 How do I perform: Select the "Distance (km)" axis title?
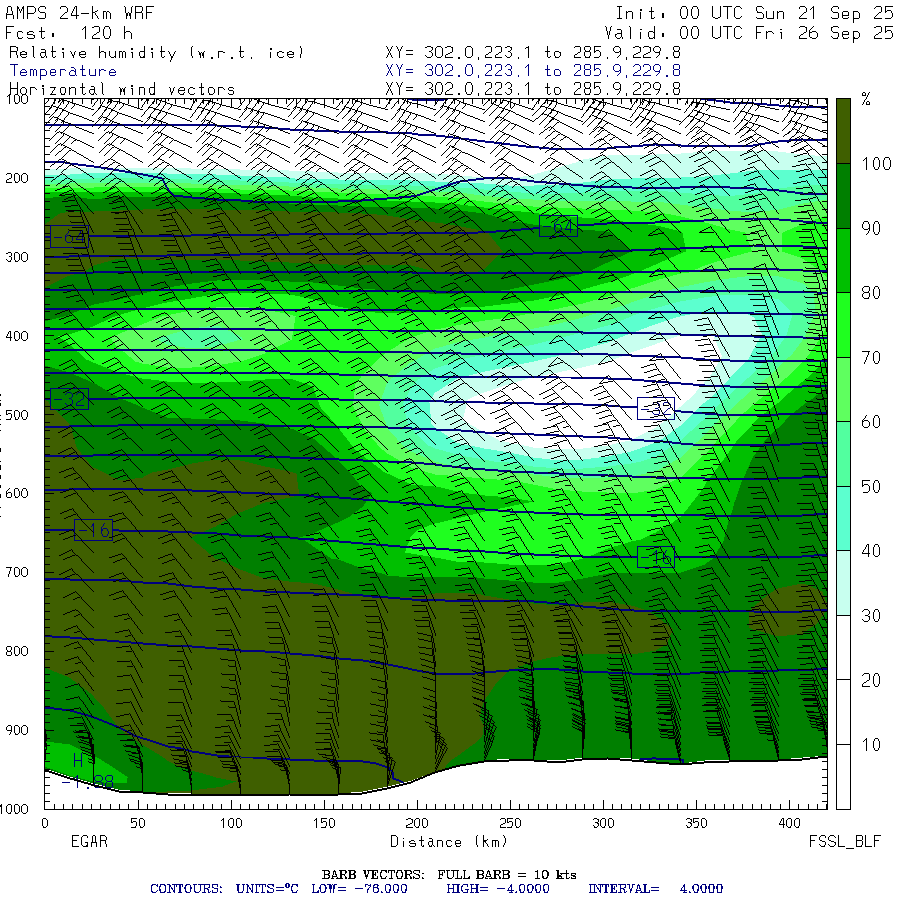449,841
